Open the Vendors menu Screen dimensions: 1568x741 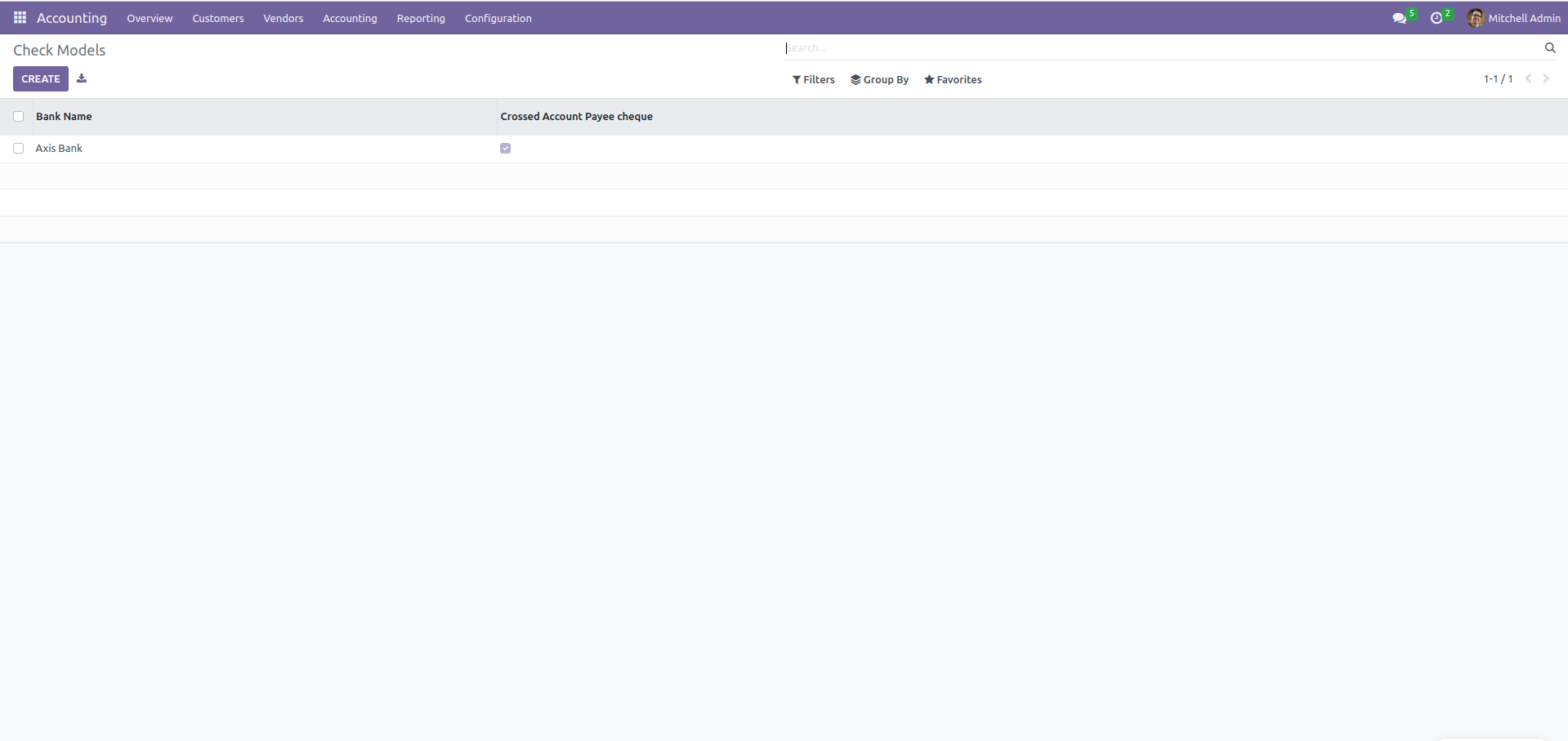(x=284, y=18)
